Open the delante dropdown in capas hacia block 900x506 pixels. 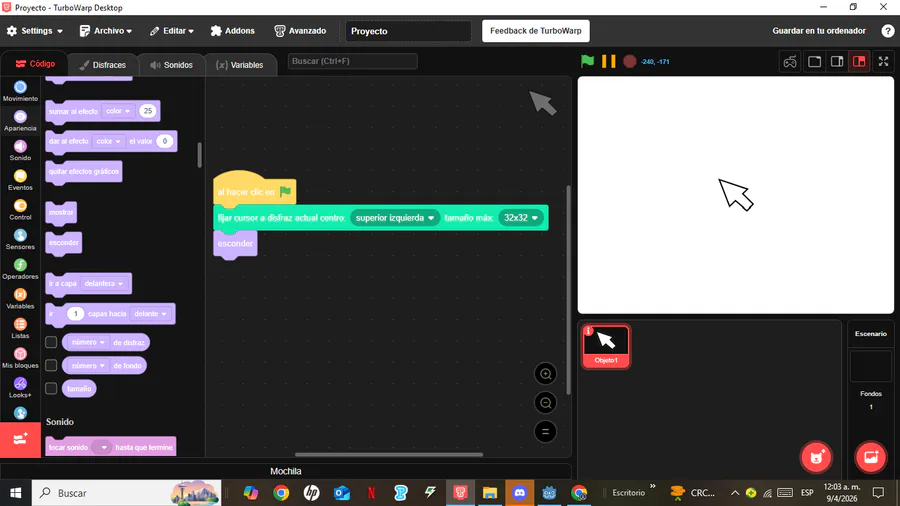tap(150, 314)
